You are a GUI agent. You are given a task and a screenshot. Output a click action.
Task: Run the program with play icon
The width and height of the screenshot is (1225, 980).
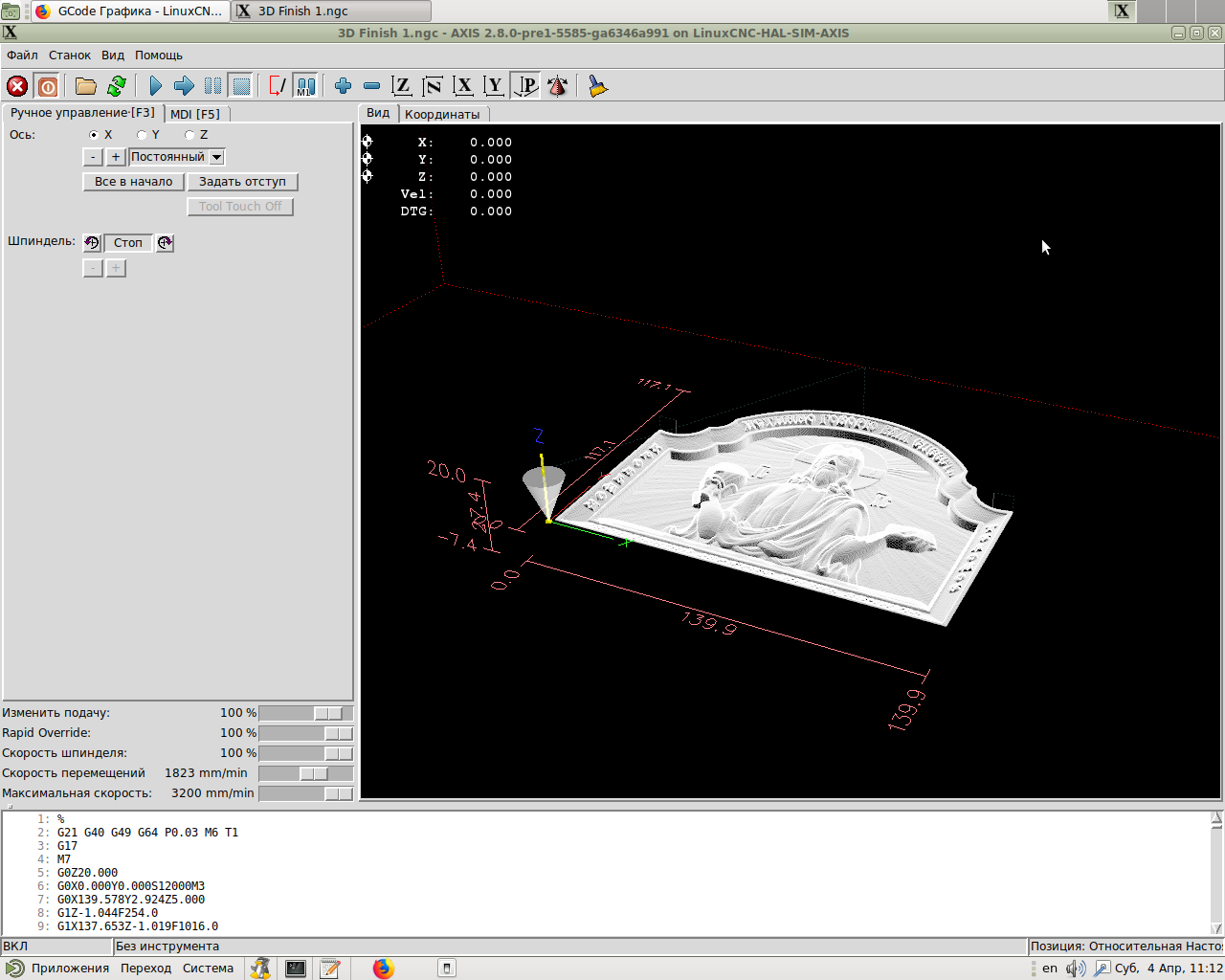pyautogui.click(x=155, y=86)
